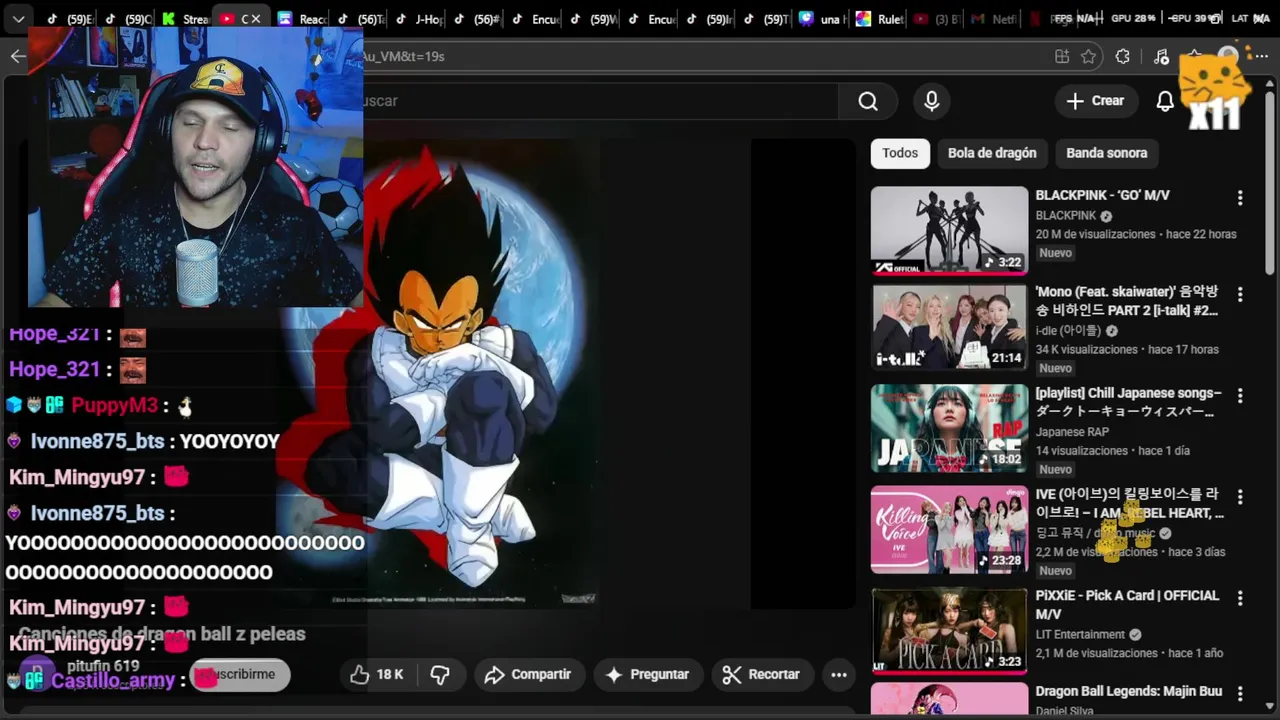Screen dimensions: 1280x720
Task: Dislike the video
Action: 440,675
